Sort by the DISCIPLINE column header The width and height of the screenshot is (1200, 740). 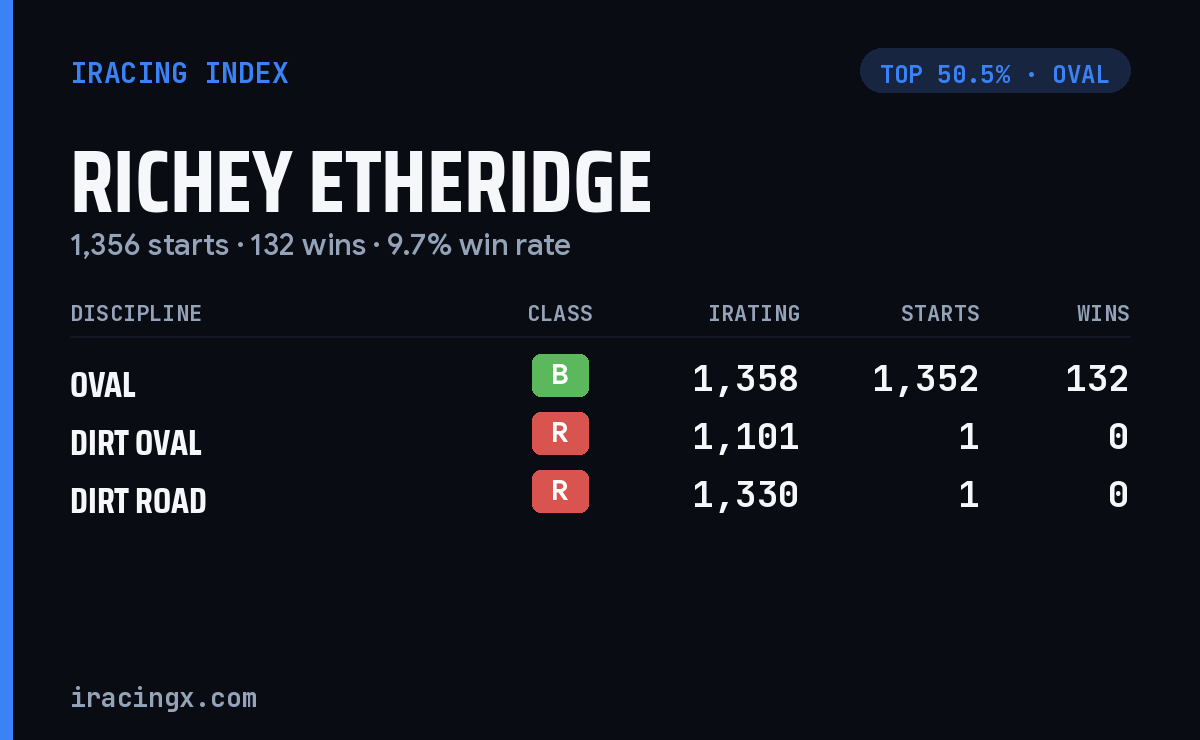tap(136, 314)
